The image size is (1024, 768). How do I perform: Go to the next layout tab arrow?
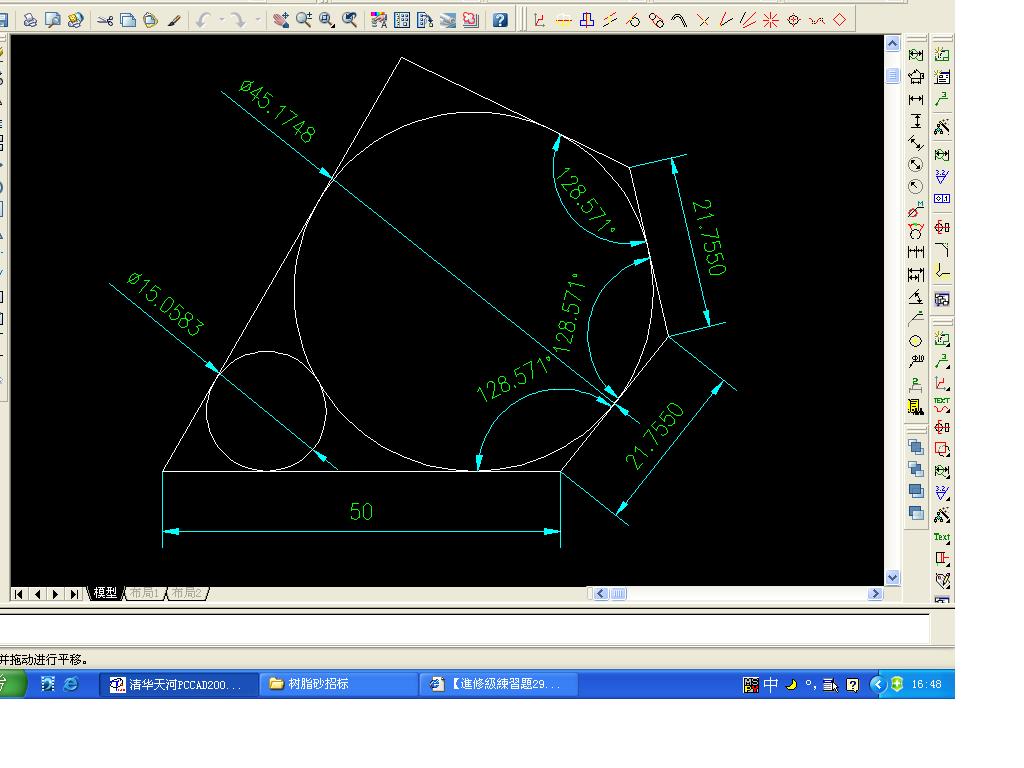click(x=56, y=594)
